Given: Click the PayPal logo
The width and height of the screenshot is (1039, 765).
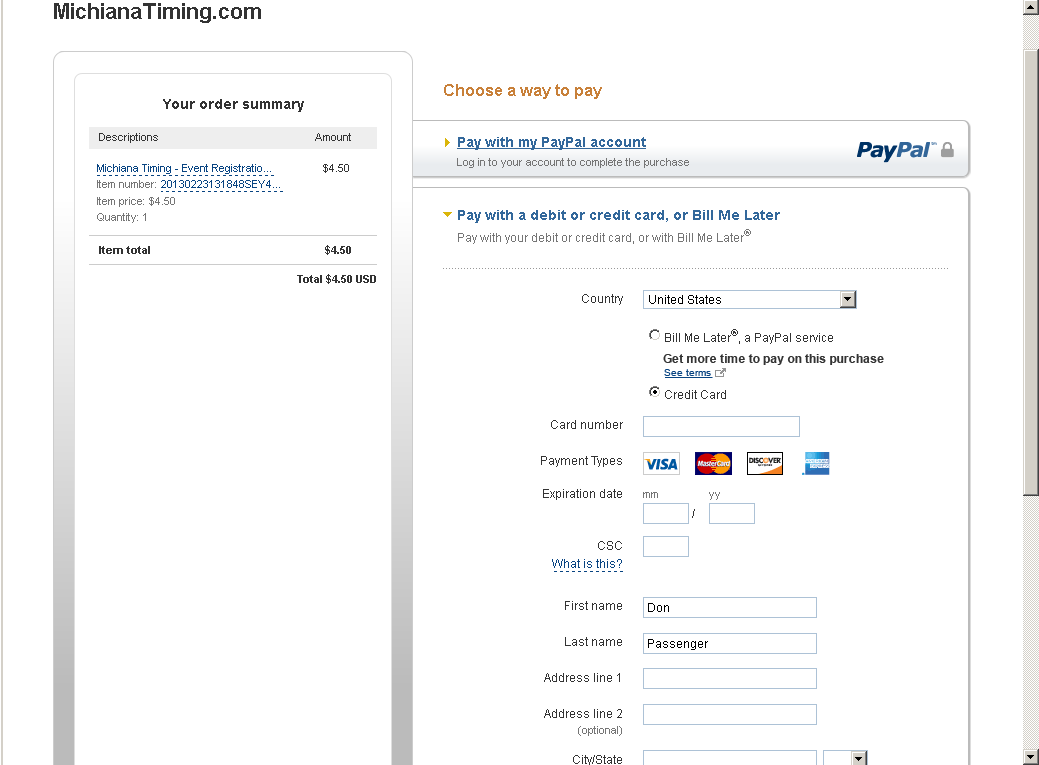Looking at the screenshot, I should click(896, 150).
